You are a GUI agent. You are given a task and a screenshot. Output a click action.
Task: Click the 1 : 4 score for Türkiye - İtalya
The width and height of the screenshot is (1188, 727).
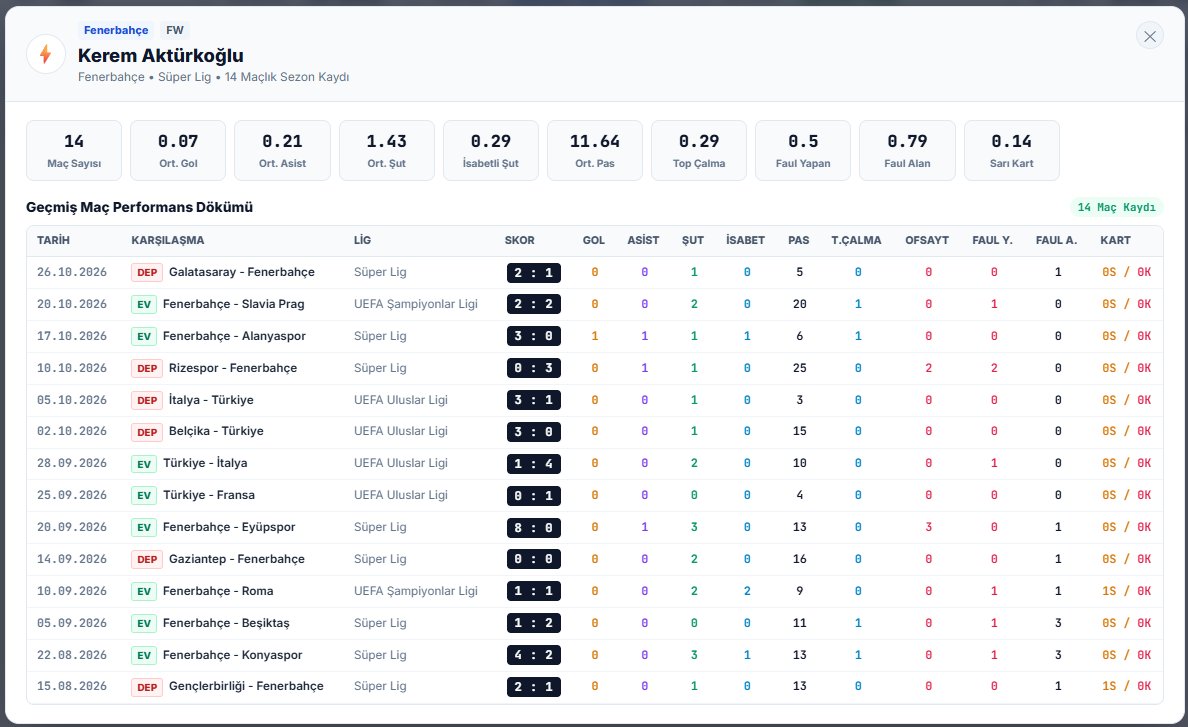(533, 463)
